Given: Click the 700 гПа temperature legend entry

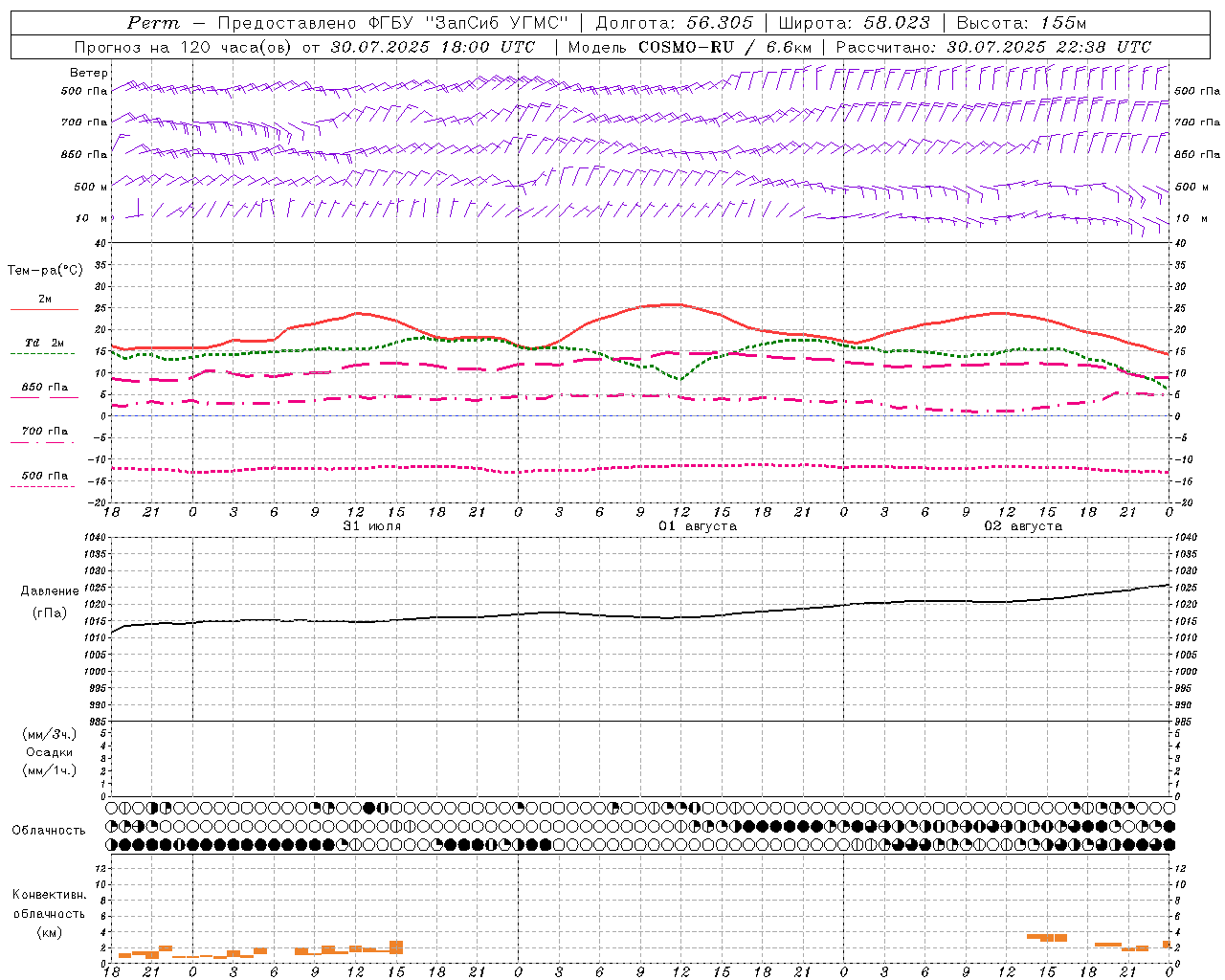Looking at the screenshot, I should [45, 431].
